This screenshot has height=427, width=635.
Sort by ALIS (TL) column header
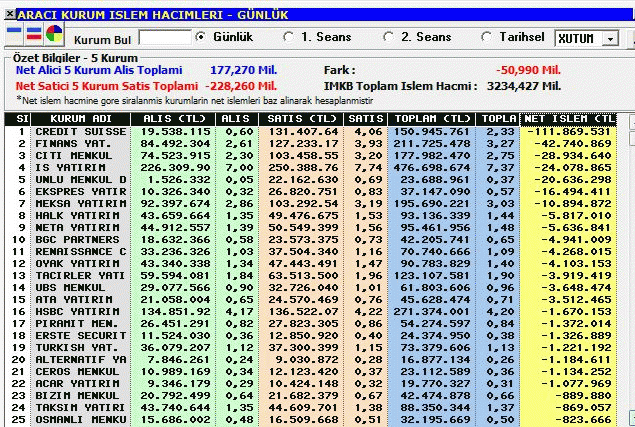(173, 119)
